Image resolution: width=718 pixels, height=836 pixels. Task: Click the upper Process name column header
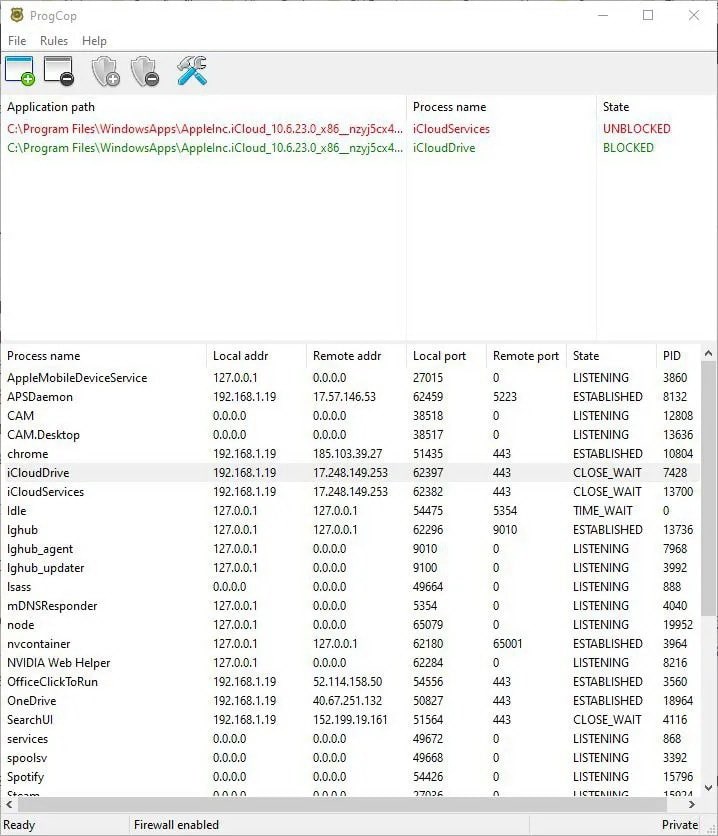click(501, 107)
